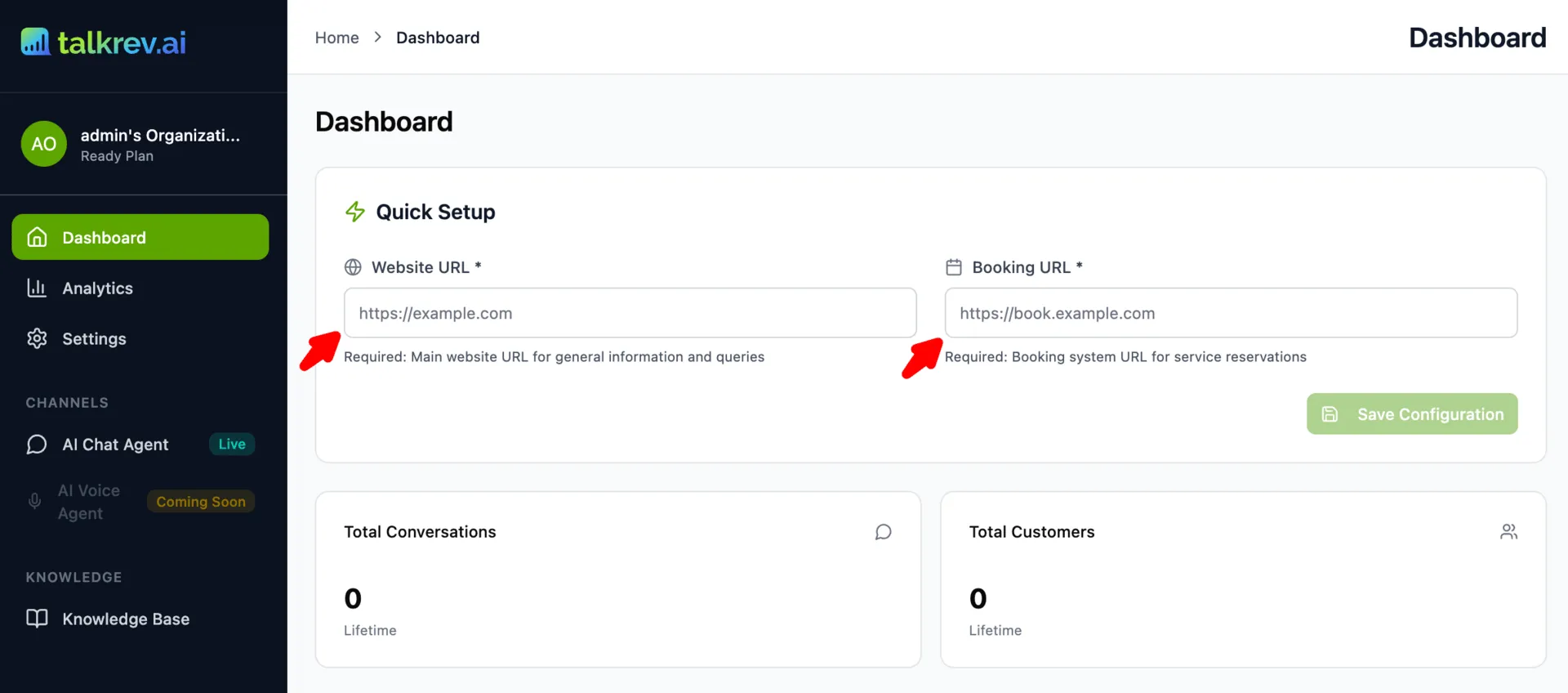This screenshot has height=693, width=1568.
Task: Follow the Home breadcrumb link
Action: point(336,38)
